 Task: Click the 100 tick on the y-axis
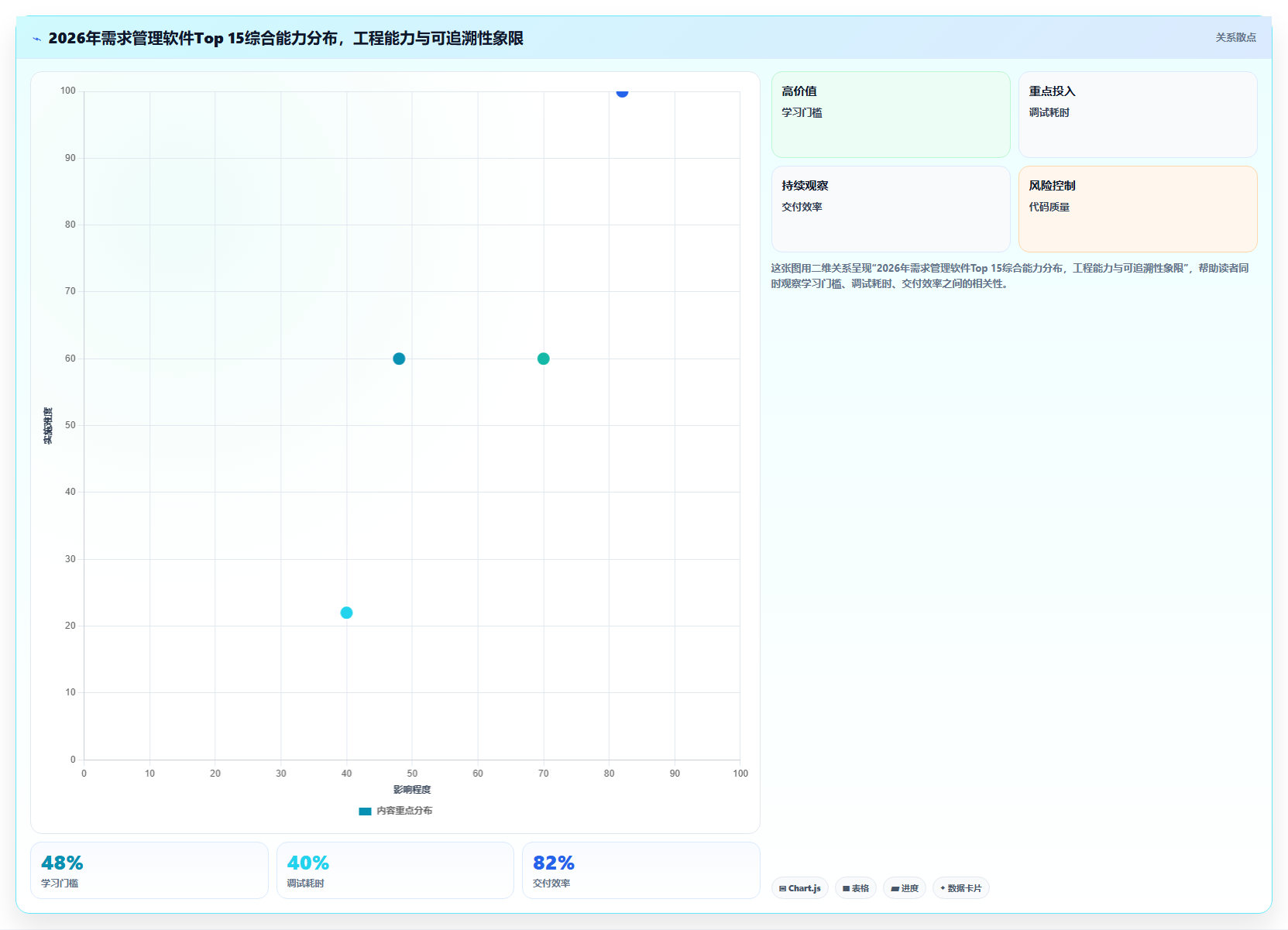[68, 91]
